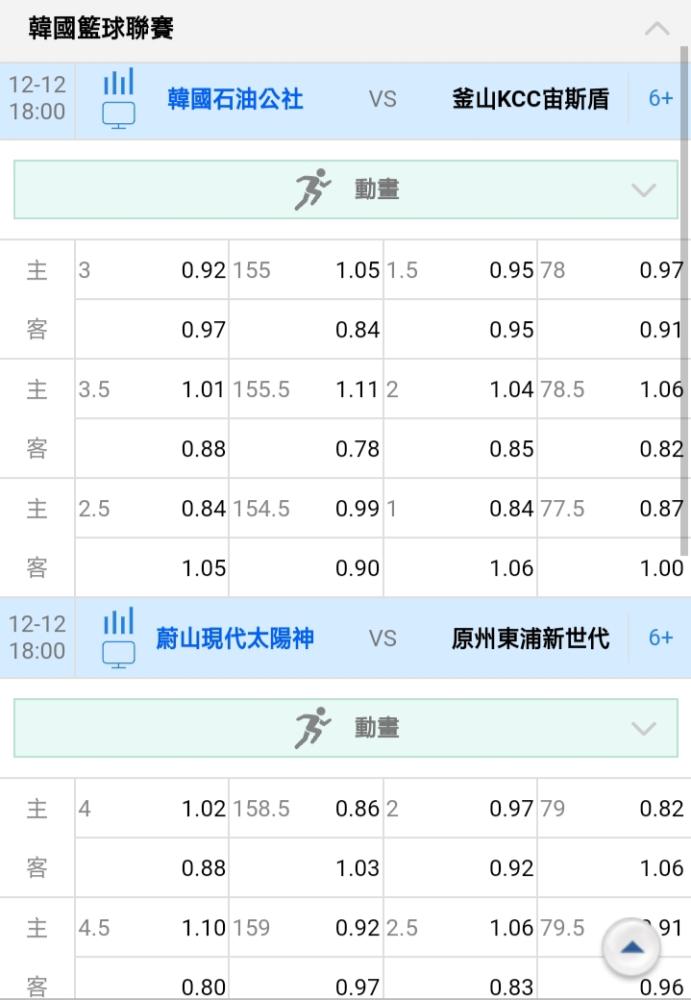The width and height of the screenshot is (691, 1000).
Task: Open 6+ more markets for 韓國石油公社 match
Action: click(660, 98)
